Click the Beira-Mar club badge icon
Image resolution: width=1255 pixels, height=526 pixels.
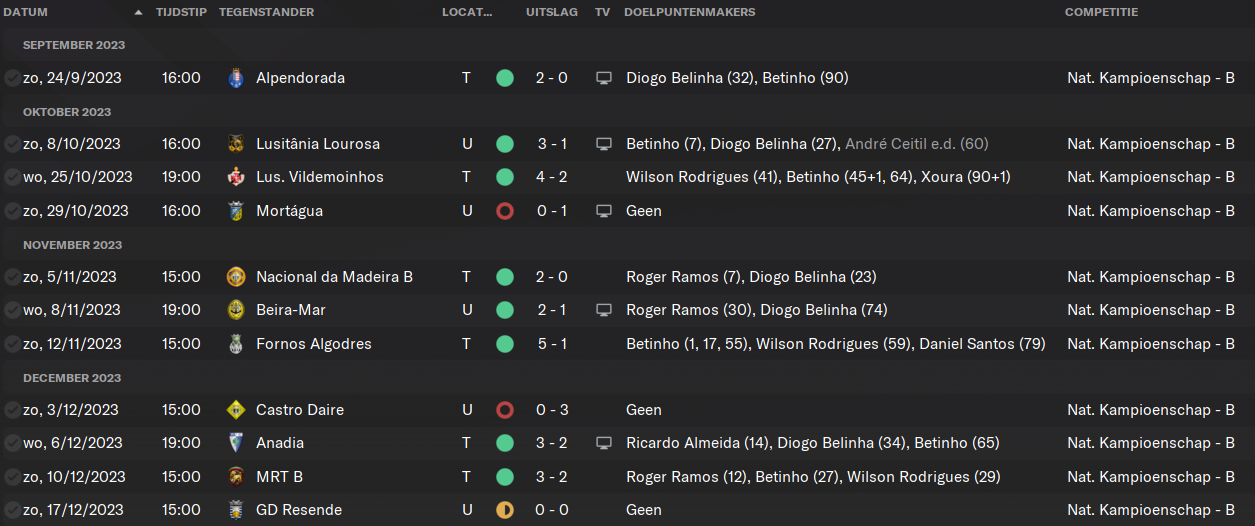[x=236, y=310]
